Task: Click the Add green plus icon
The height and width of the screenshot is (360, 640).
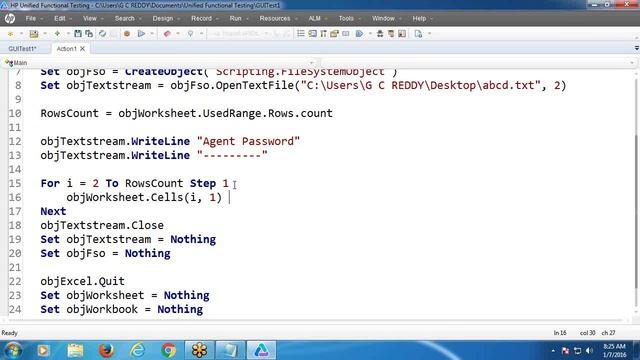Action: coord(57,34)
